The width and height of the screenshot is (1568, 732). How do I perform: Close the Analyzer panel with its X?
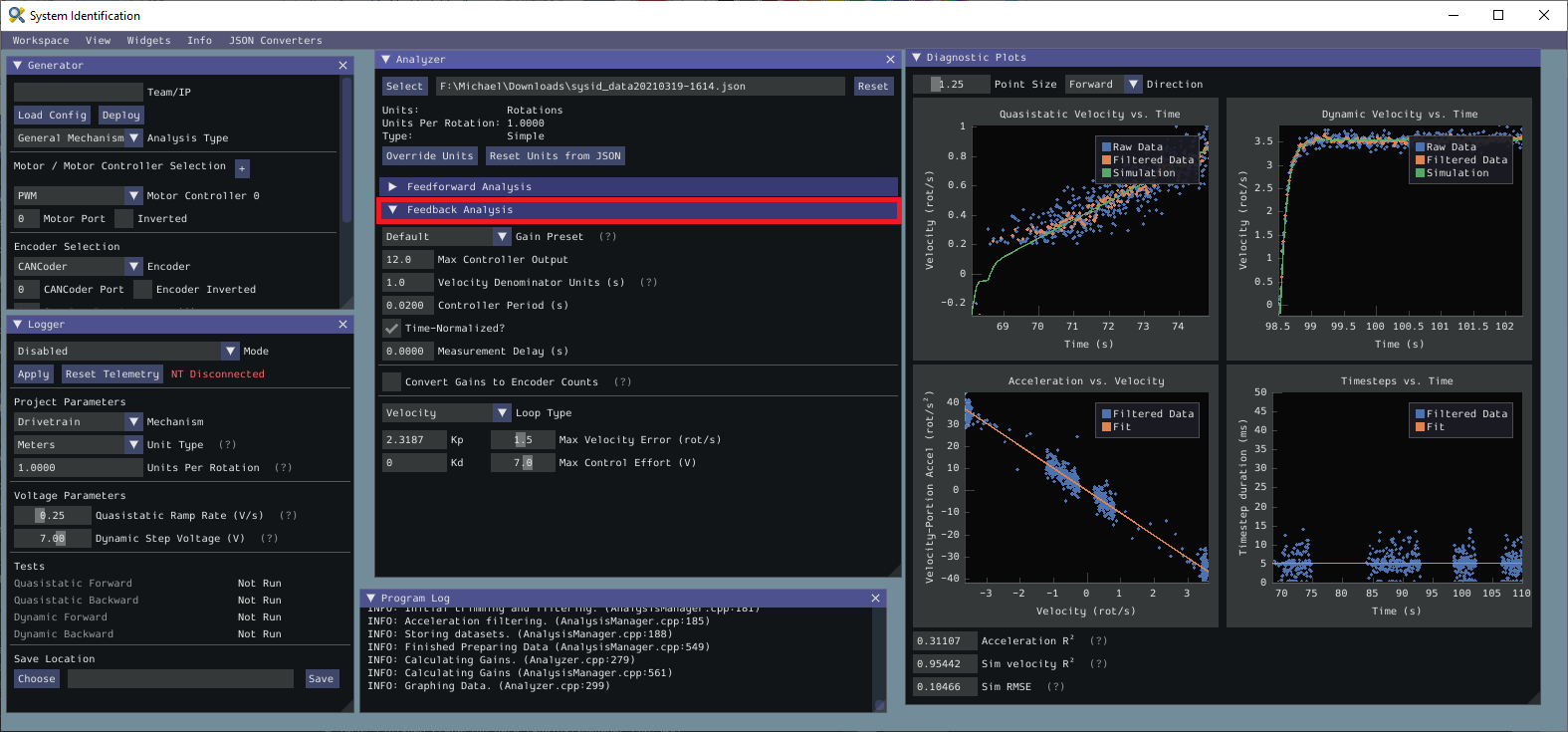(x=890, y=60)
